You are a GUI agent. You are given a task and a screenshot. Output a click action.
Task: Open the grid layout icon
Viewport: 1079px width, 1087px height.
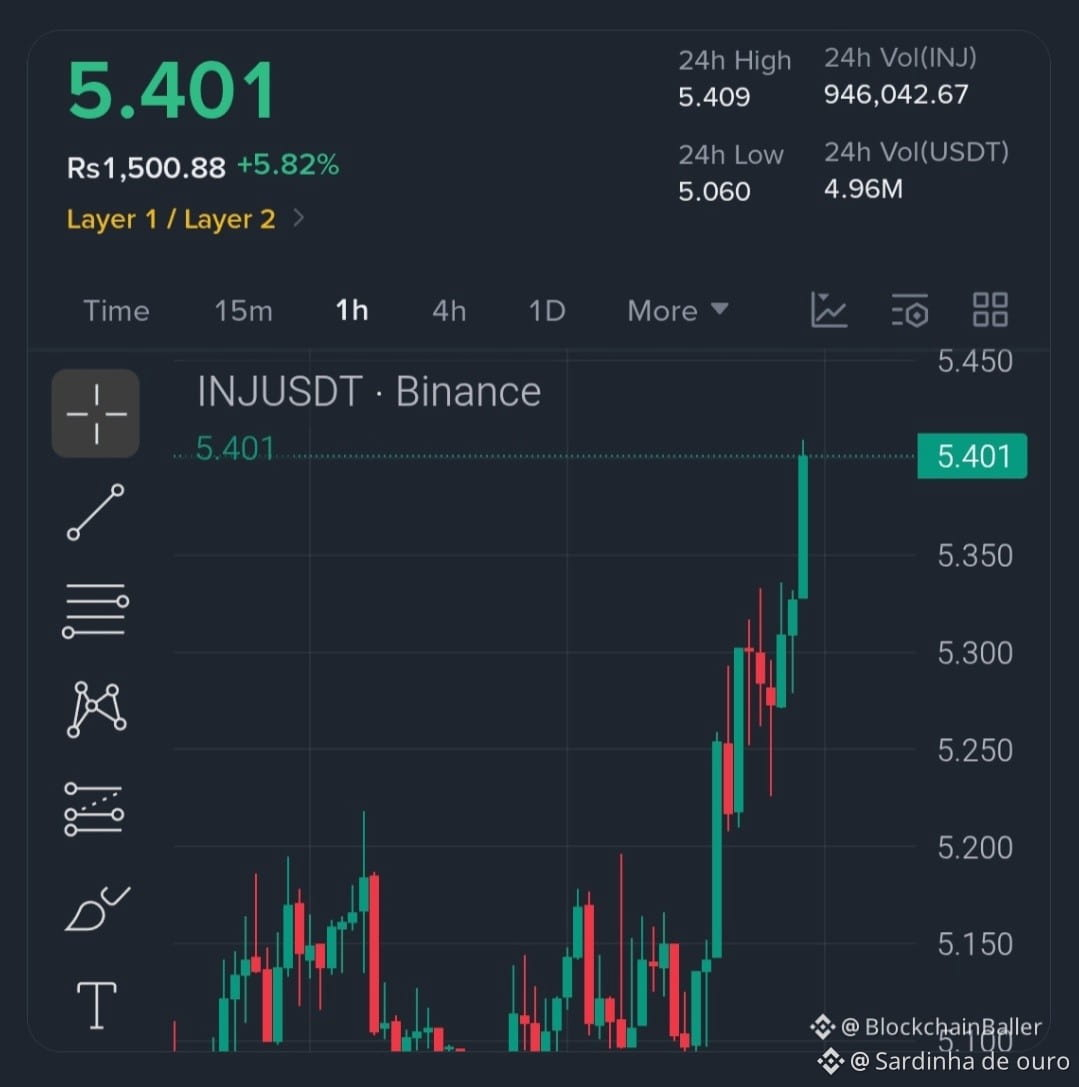(990, 309)
